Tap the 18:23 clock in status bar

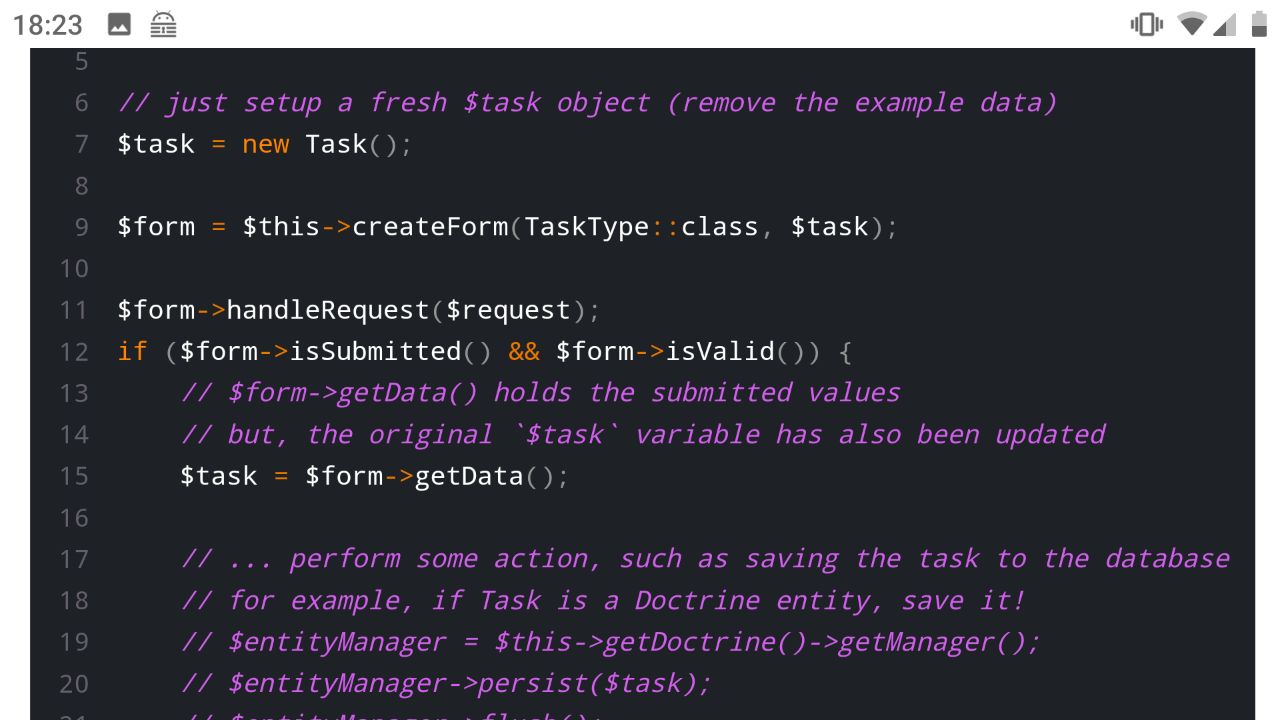tap(48, 24)
